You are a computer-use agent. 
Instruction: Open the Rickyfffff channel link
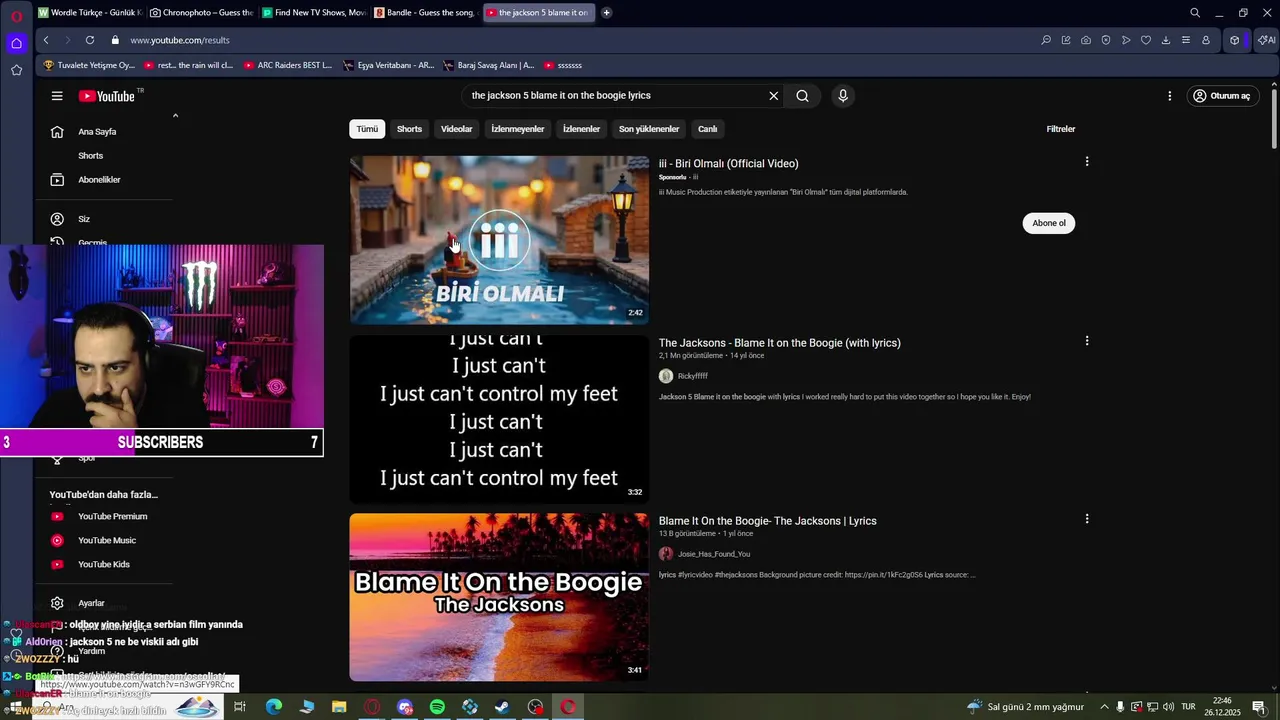[x=692, y=376]
